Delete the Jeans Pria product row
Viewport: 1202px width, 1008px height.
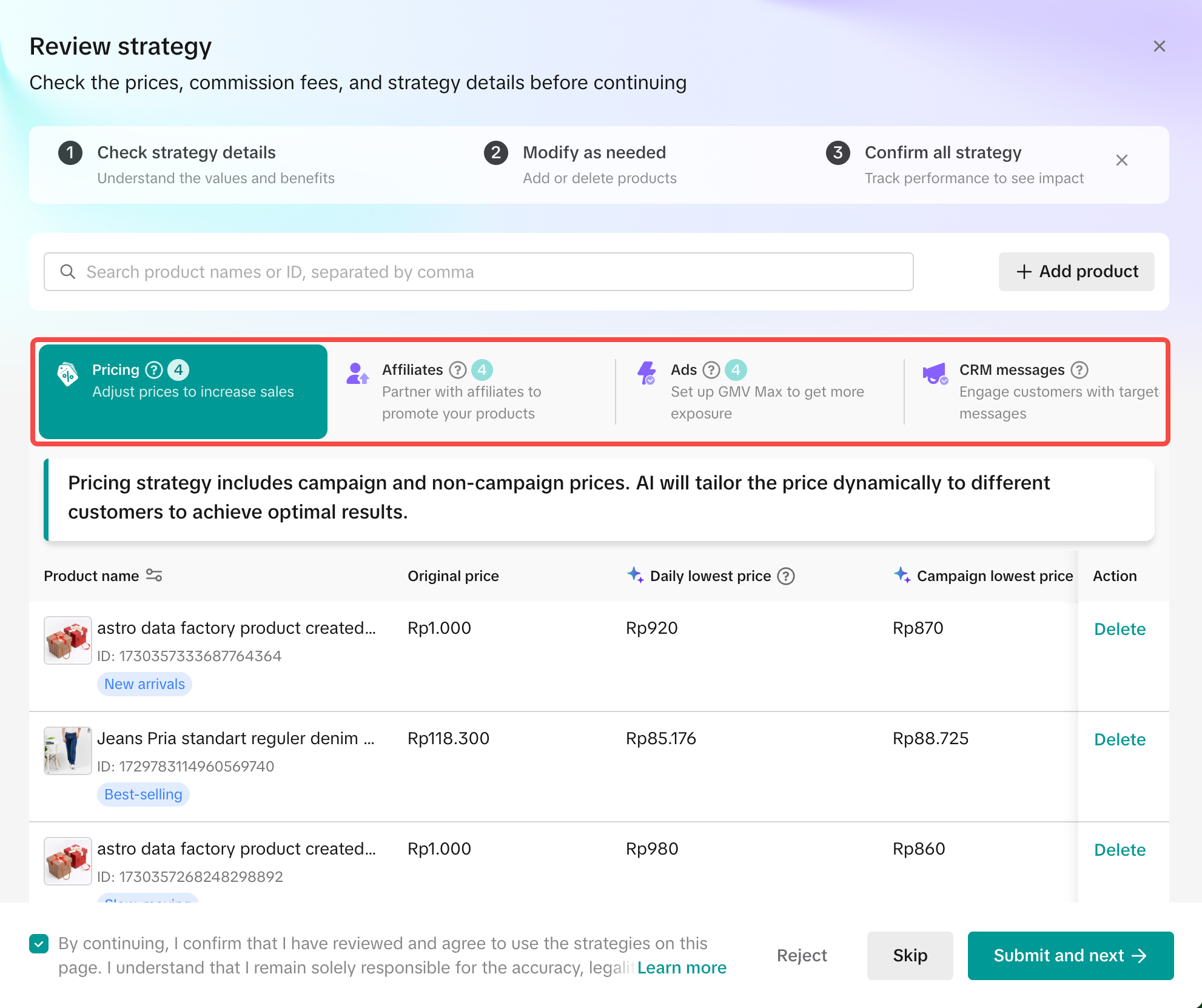coord(1120,740)
